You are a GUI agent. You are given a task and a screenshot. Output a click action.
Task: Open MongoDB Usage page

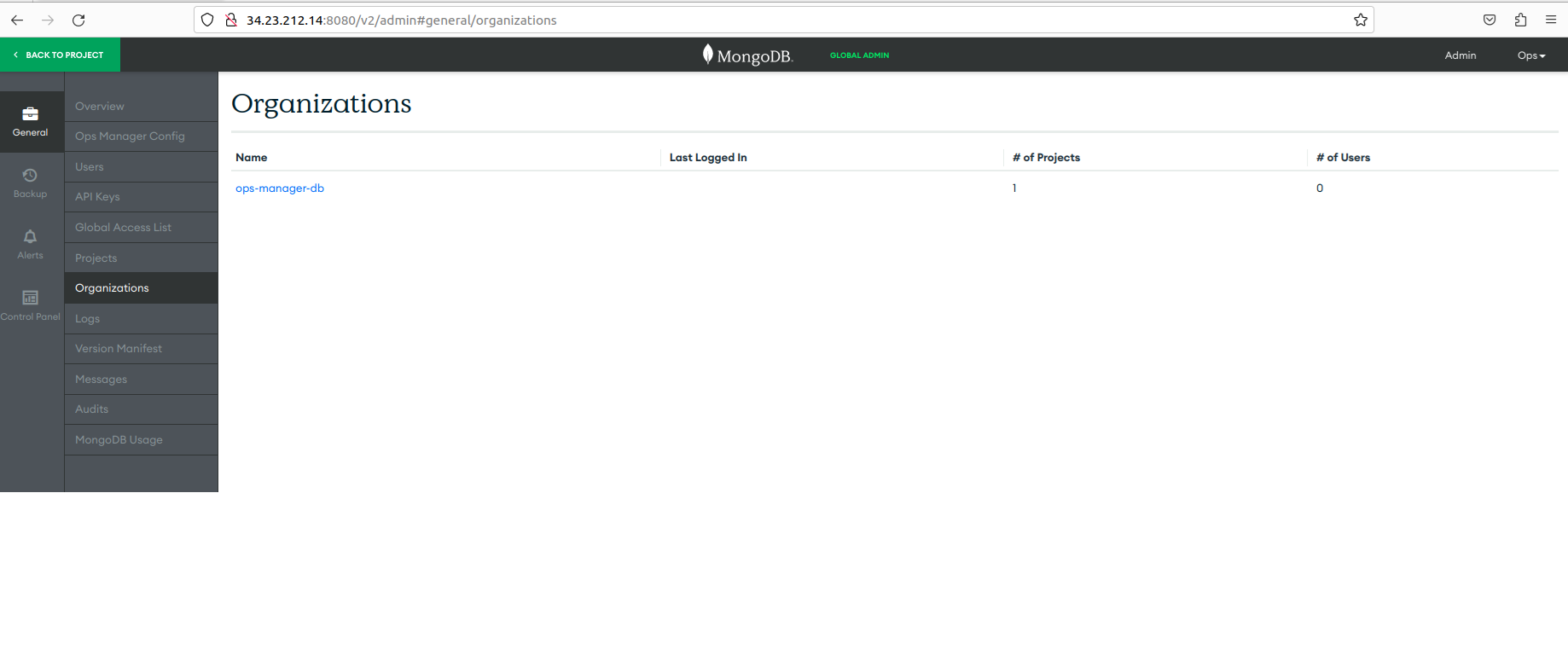coord(142,440)
